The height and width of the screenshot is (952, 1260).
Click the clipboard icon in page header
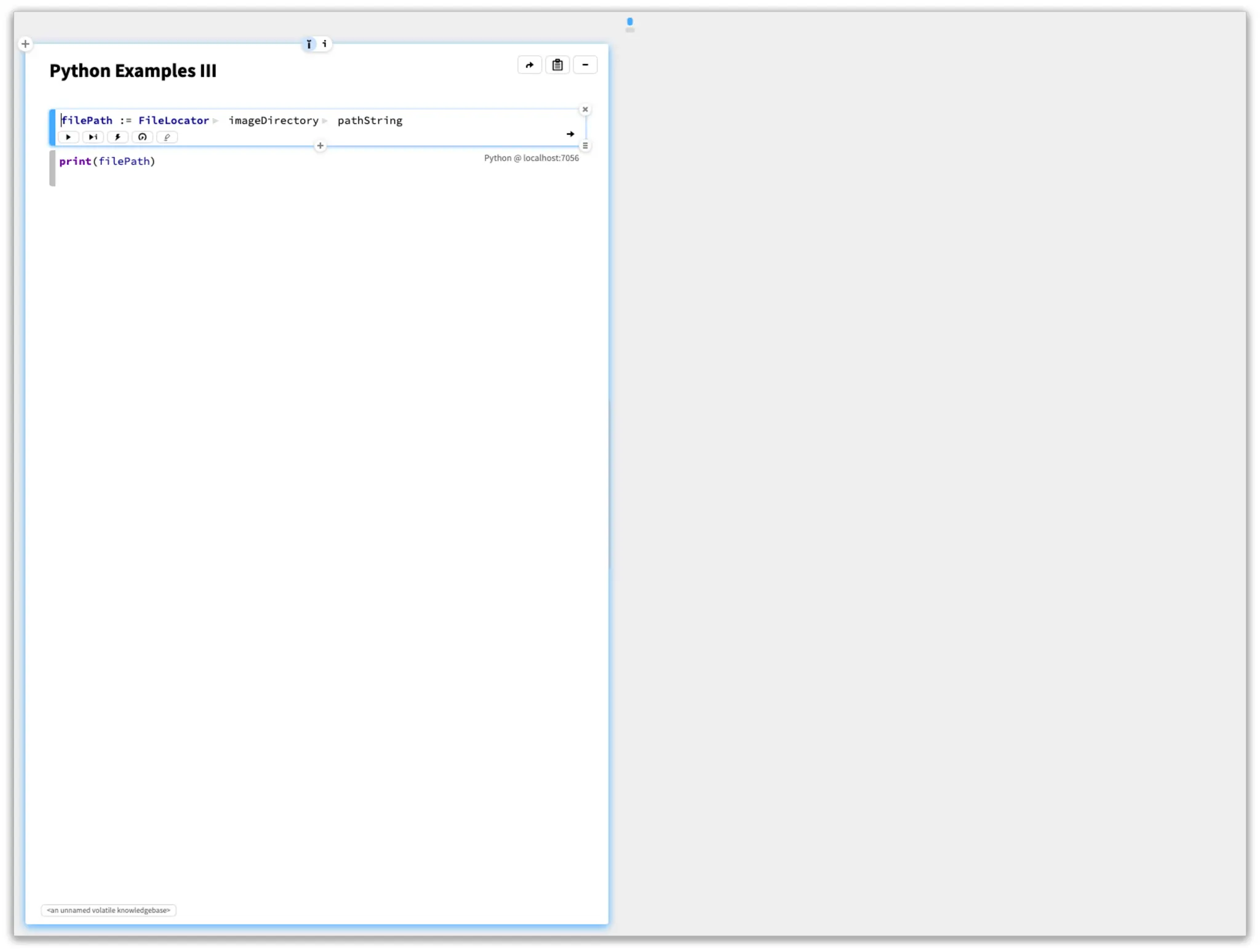(x=557, y=65)
